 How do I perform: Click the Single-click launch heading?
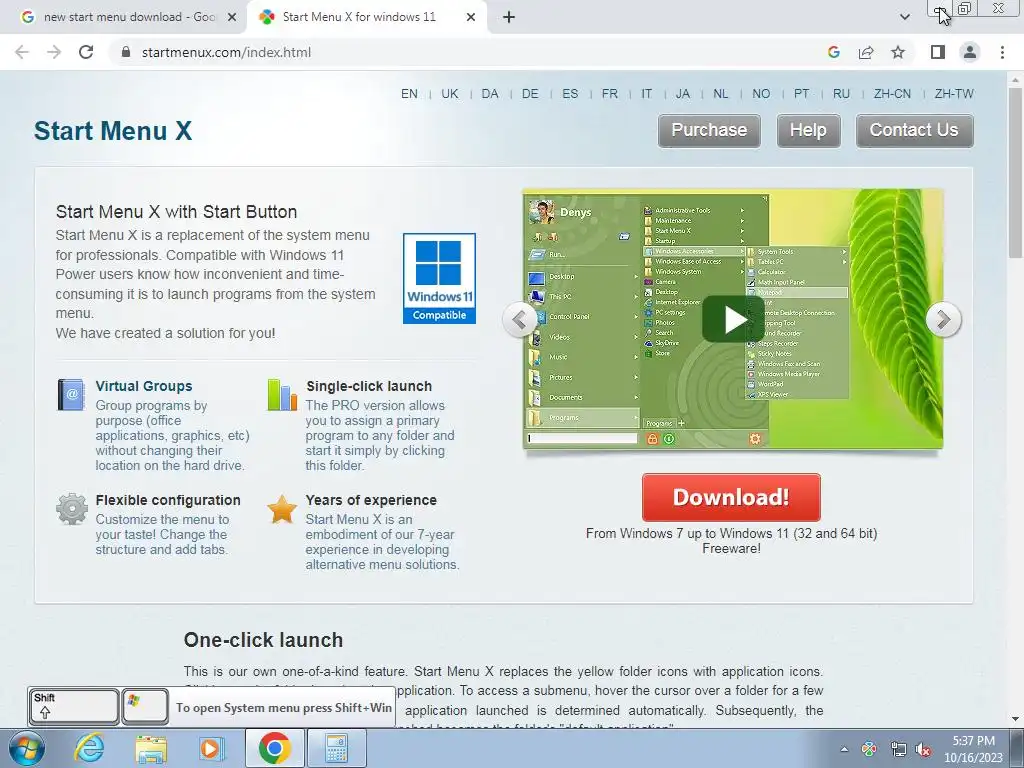pos(369,386)
